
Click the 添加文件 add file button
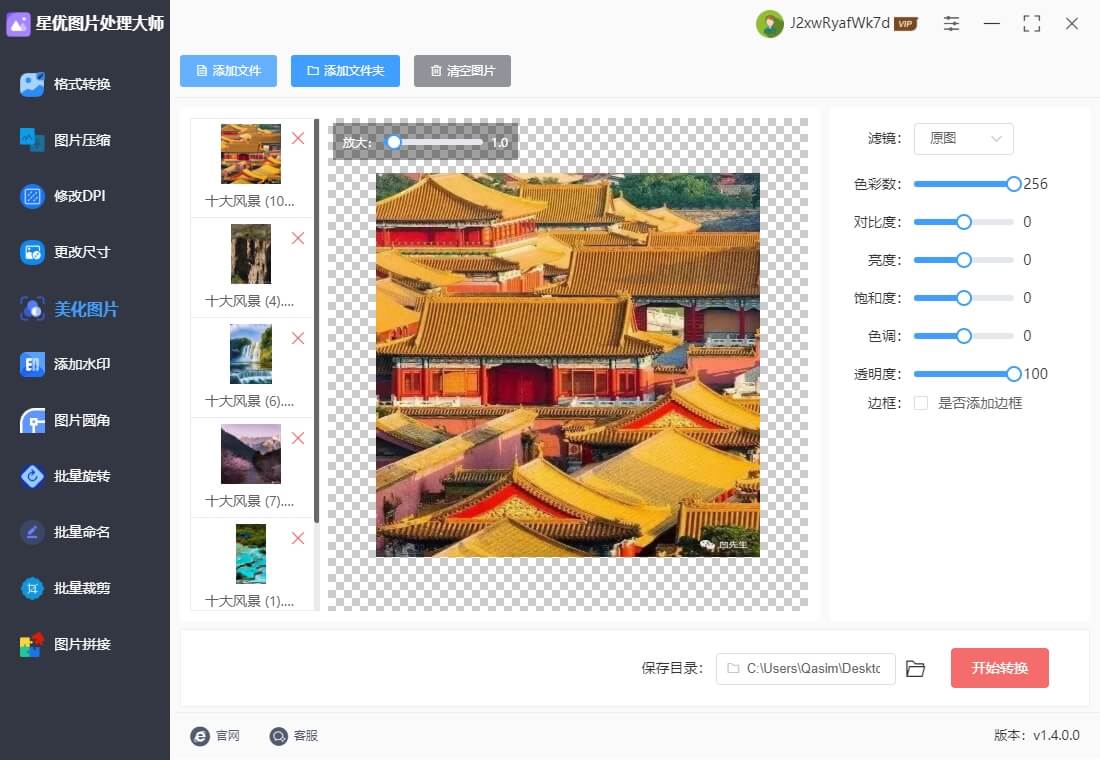(x=228, y=71)
